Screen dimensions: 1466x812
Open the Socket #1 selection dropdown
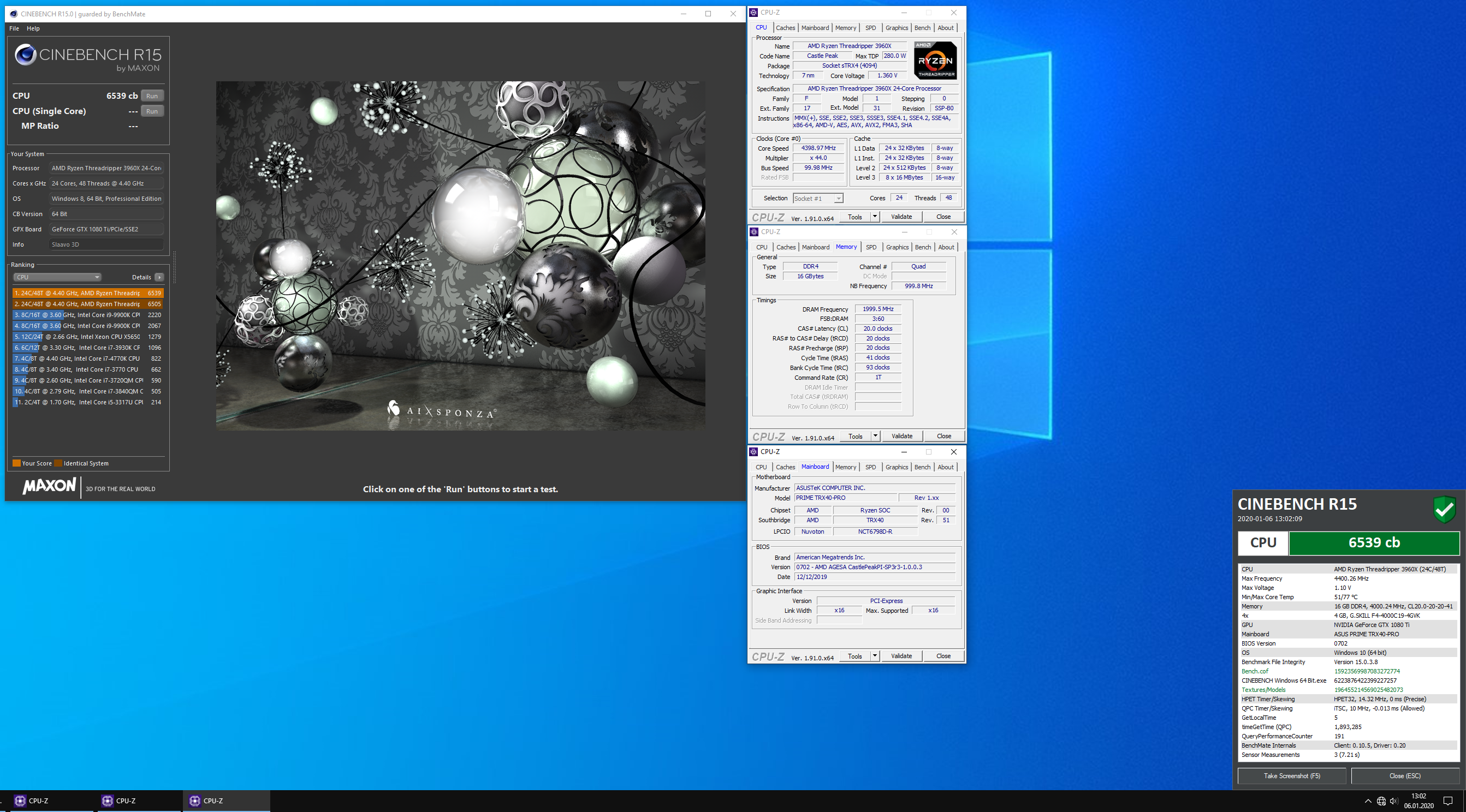[818, 199]
